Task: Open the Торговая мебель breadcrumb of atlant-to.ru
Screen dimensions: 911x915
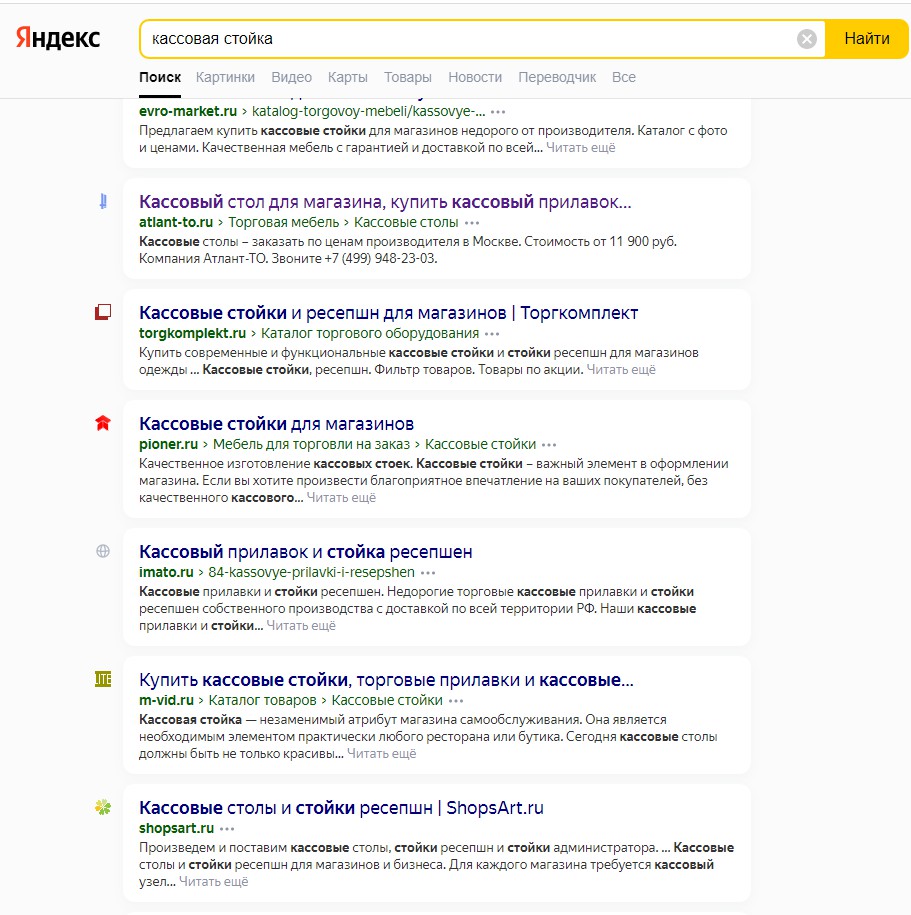Action: tap(284, 222)
